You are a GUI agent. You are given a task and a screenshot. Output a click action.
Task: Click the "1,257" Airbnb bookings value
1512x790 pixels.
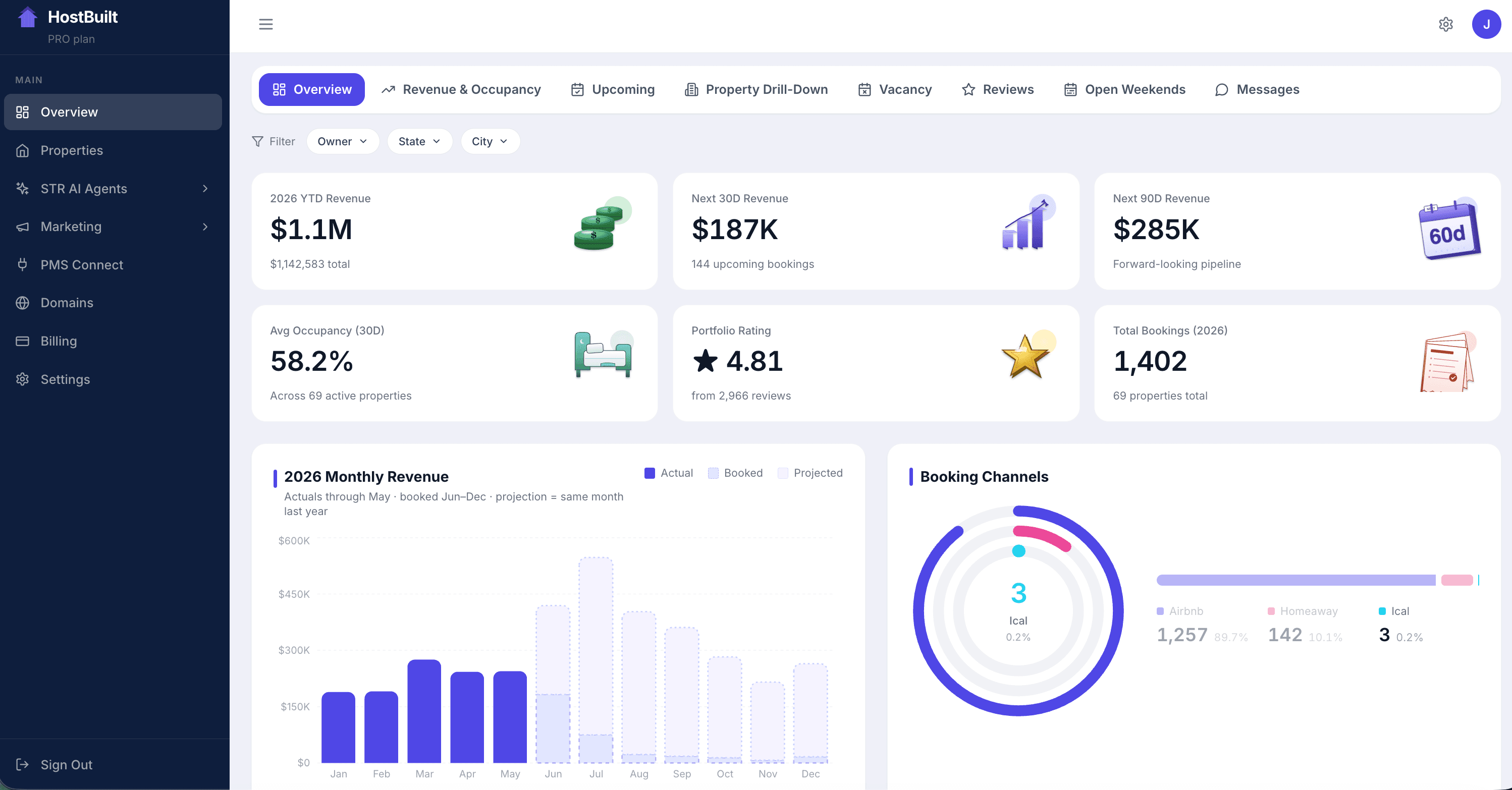coord(1181,635)
